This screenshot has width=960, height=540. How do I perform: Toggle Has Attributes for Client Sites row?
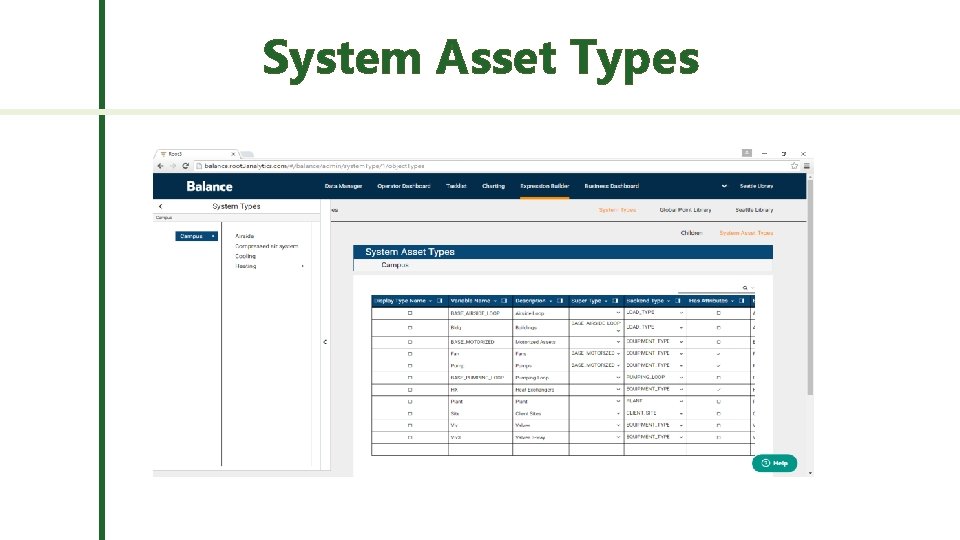coord(719,413)
